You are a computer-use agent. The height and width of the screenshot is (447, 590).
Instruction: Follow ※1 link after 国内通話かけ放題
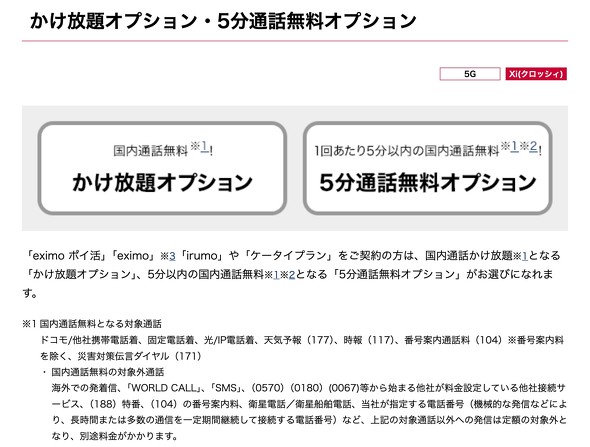coord(525,256)
